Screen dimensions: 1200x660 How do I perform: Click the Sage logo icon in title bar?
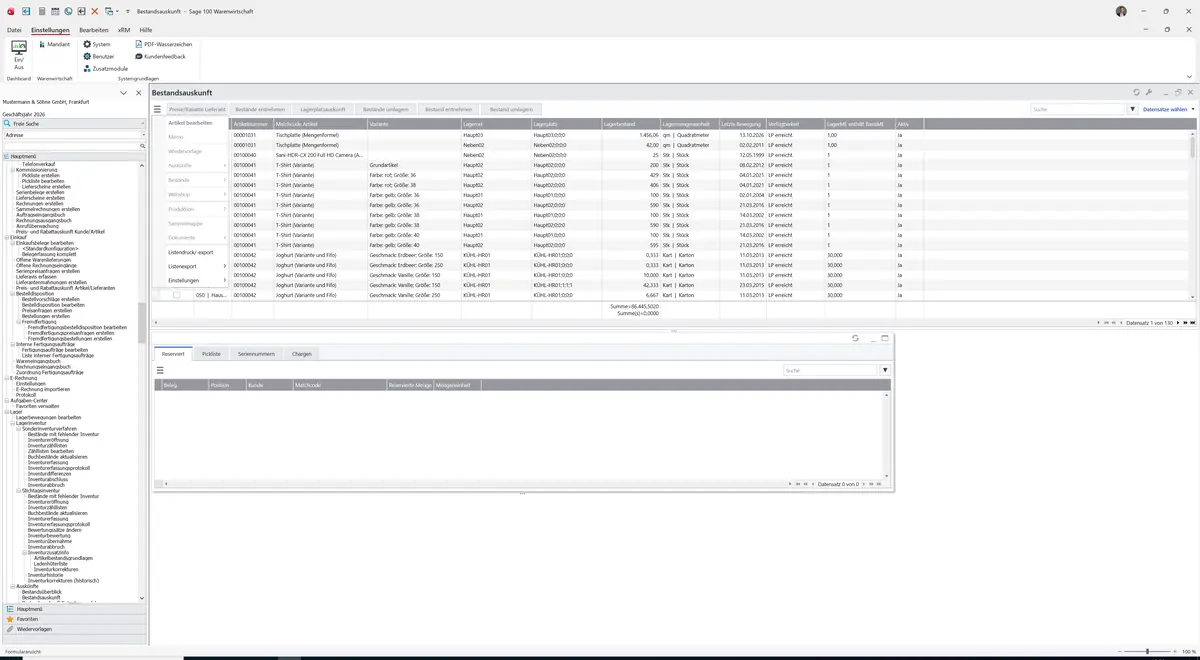(10, 11)
